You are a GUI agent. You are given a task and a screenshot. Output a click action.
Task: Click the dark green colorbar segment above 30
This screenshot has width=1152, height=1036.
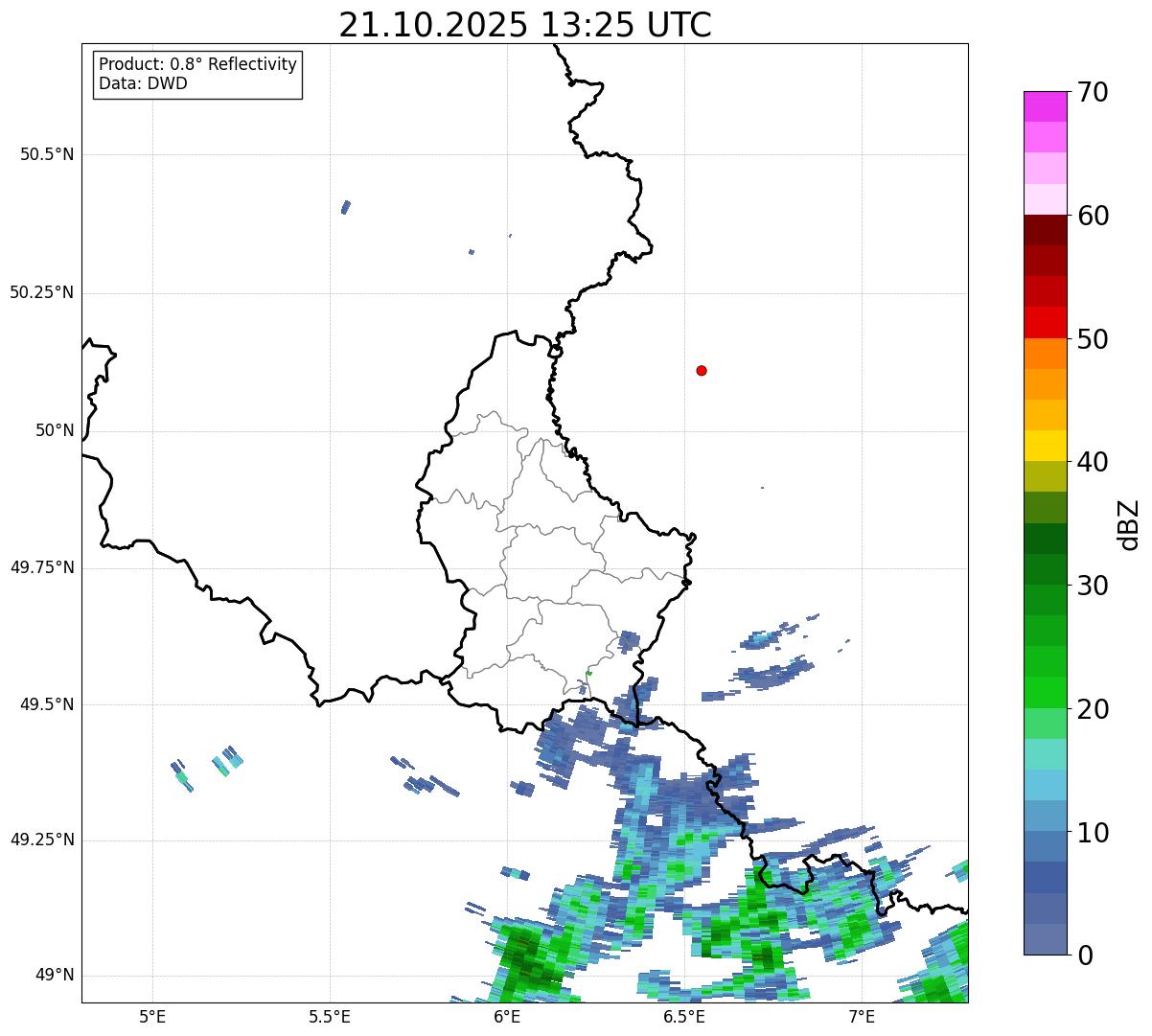click(1045, 569)
